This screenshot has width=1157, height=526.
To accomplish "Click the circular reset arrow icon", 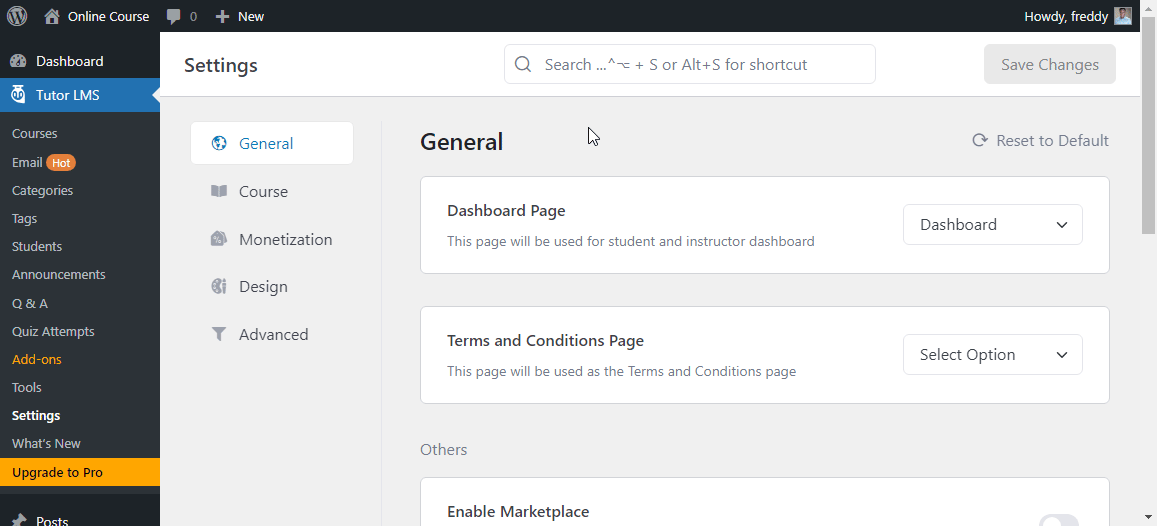I will (x=980, y=140).
